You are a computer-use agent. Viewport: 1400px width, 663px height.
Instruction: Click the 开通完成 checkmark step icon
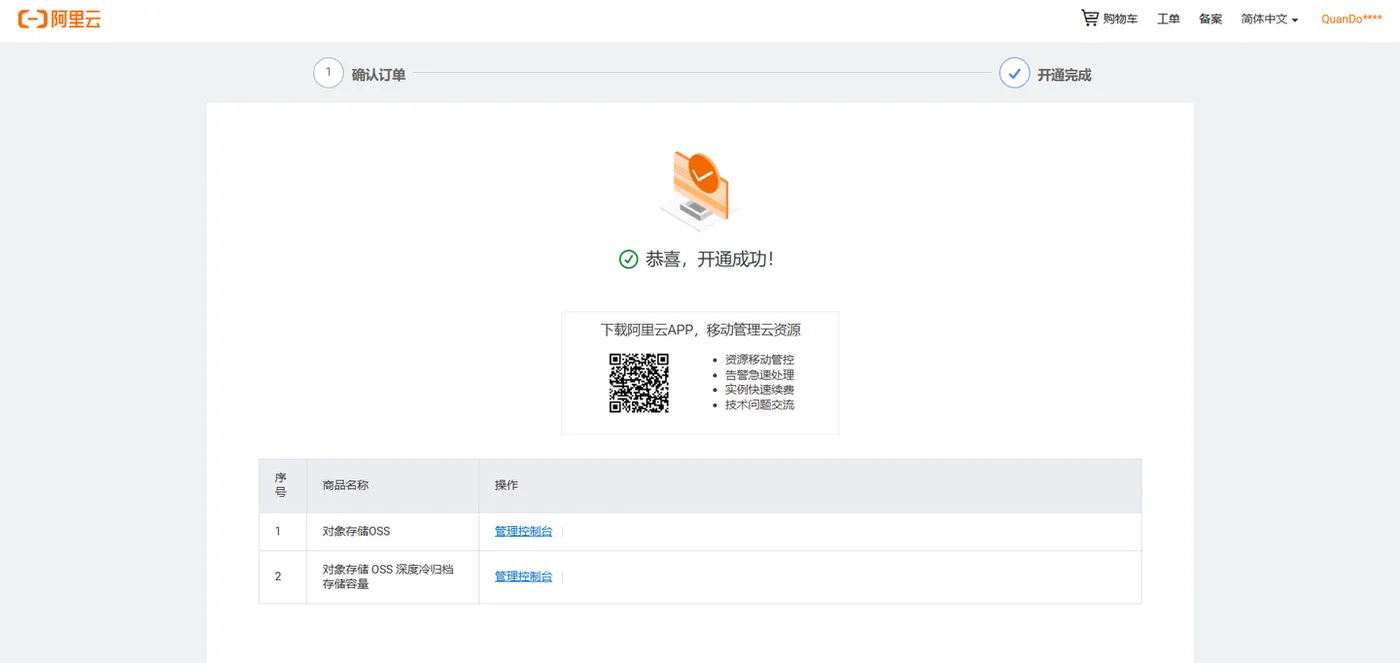tap(1014, 73)
